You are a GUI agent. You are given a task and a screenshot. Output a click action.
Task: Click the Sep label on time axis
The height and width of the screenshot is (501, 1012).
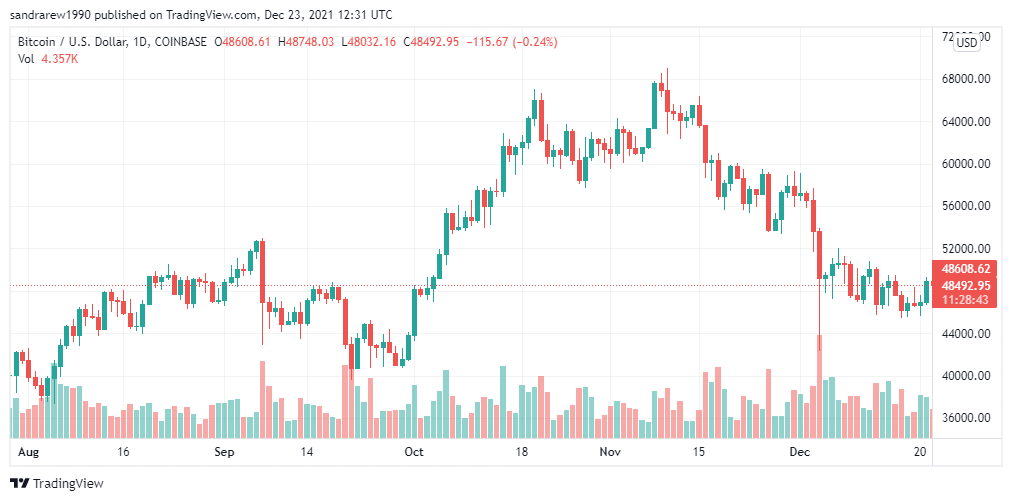223,452
